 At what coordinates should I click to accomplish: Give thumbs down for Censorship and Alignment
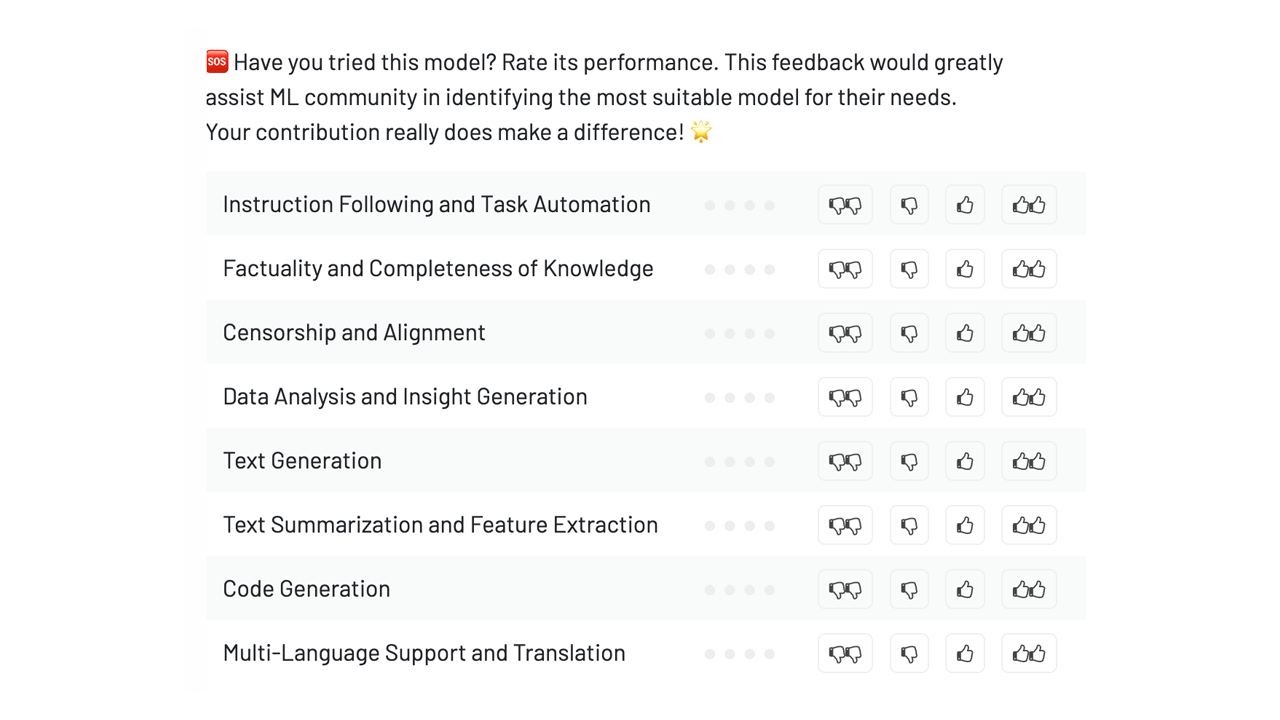point(909,332)
